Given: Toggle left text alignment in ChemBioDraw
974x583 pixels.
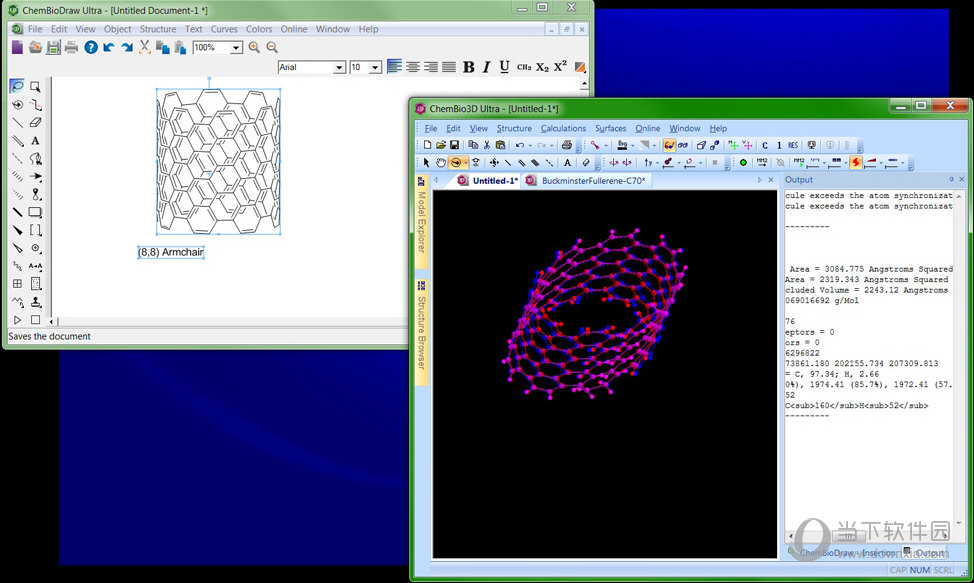Looking at the screenshot, I should click(394, 66).
